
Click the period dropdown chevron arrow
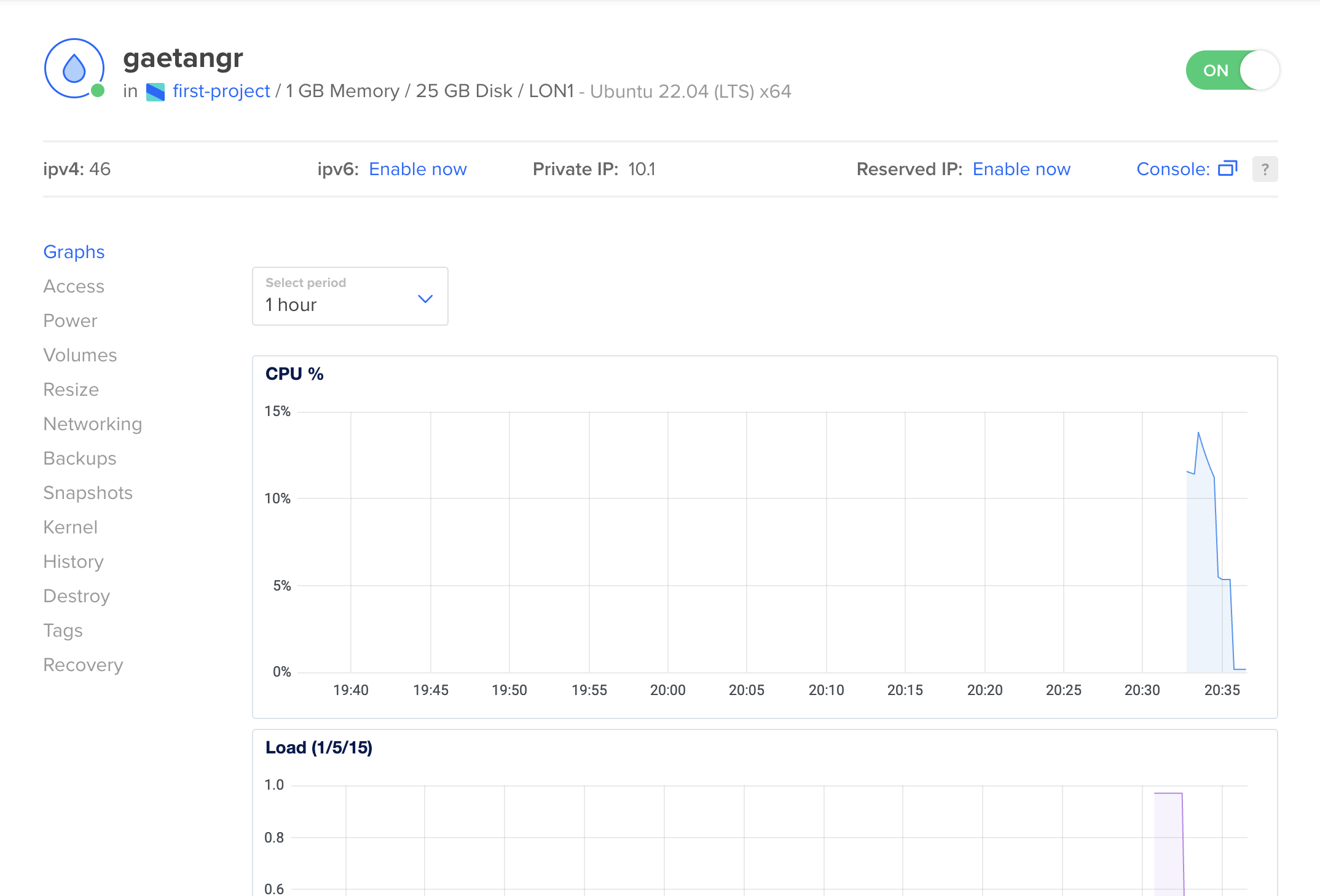coord(425,299)
